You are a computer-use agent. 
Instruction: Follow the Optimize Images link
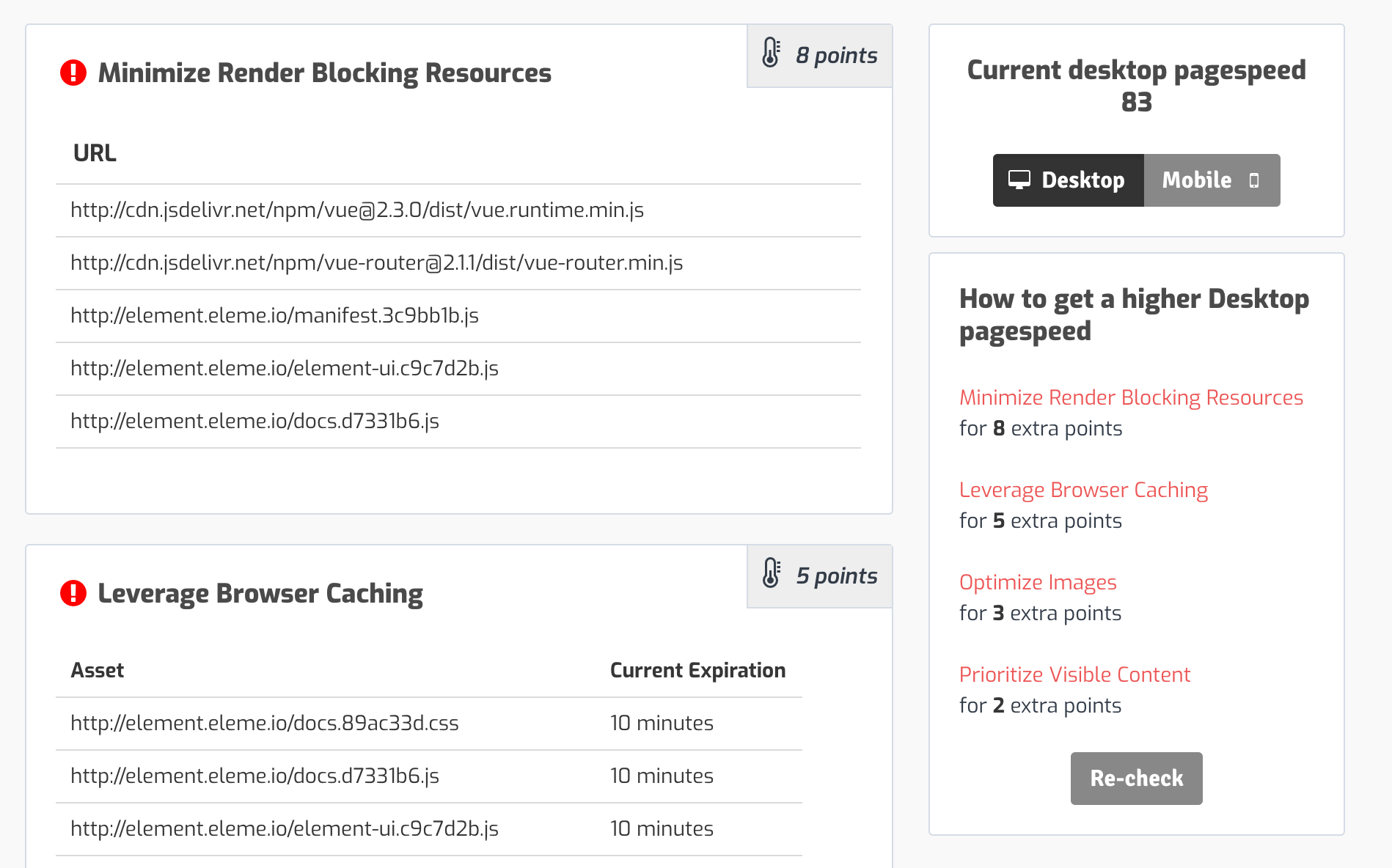click(x=1038, y=582)
